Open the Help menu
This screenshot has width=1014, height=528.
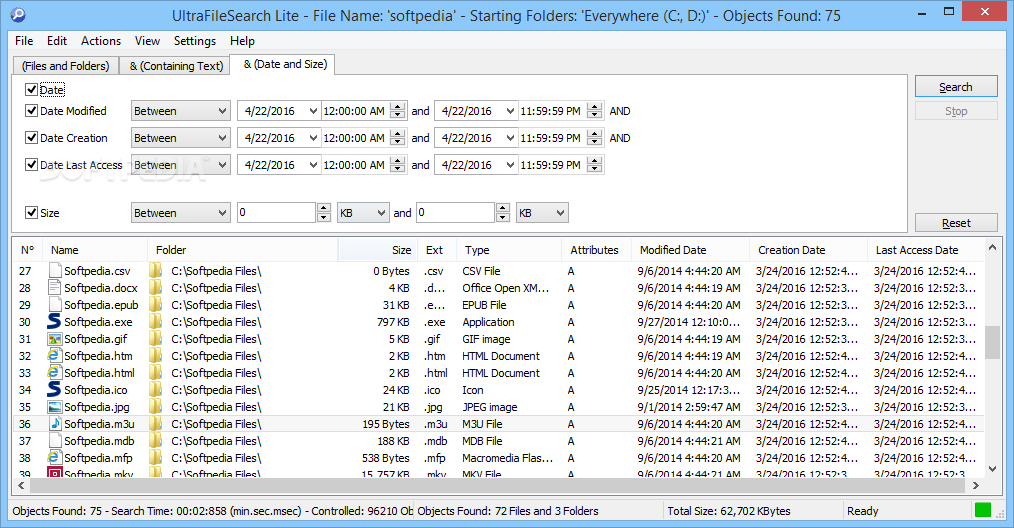coord(243,41)
